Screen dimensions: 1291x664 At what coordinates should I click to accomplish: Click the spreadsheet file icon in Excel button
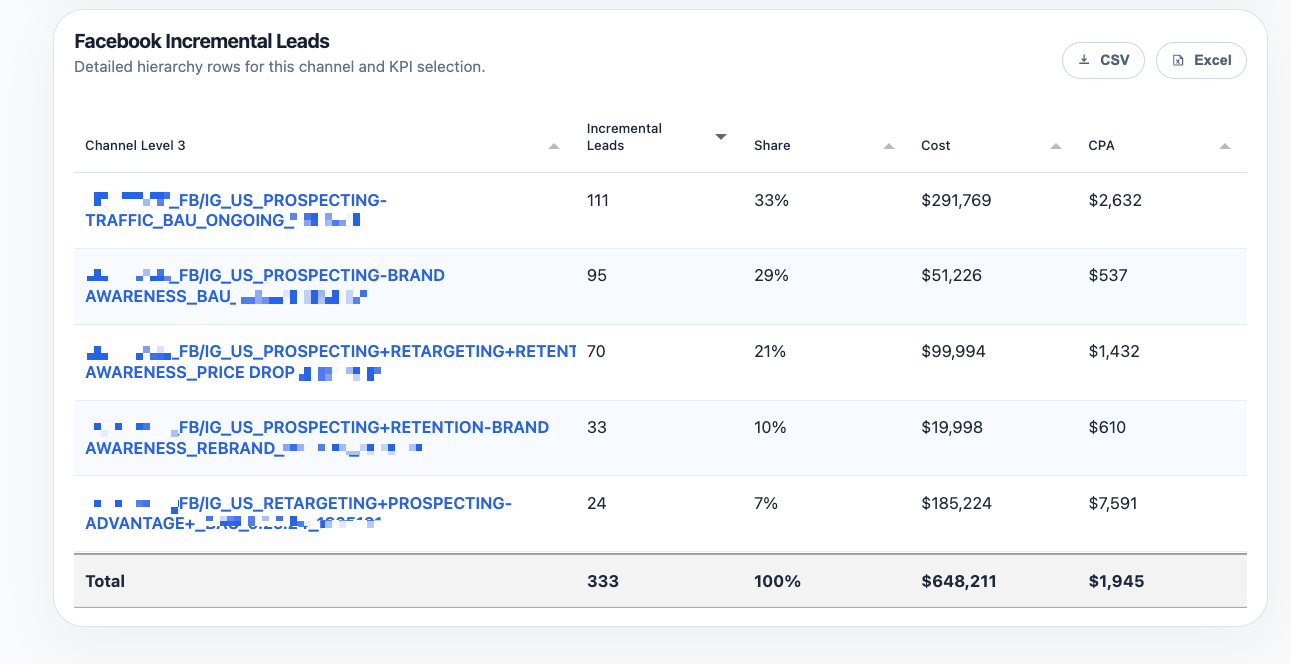coord(1178,60)
